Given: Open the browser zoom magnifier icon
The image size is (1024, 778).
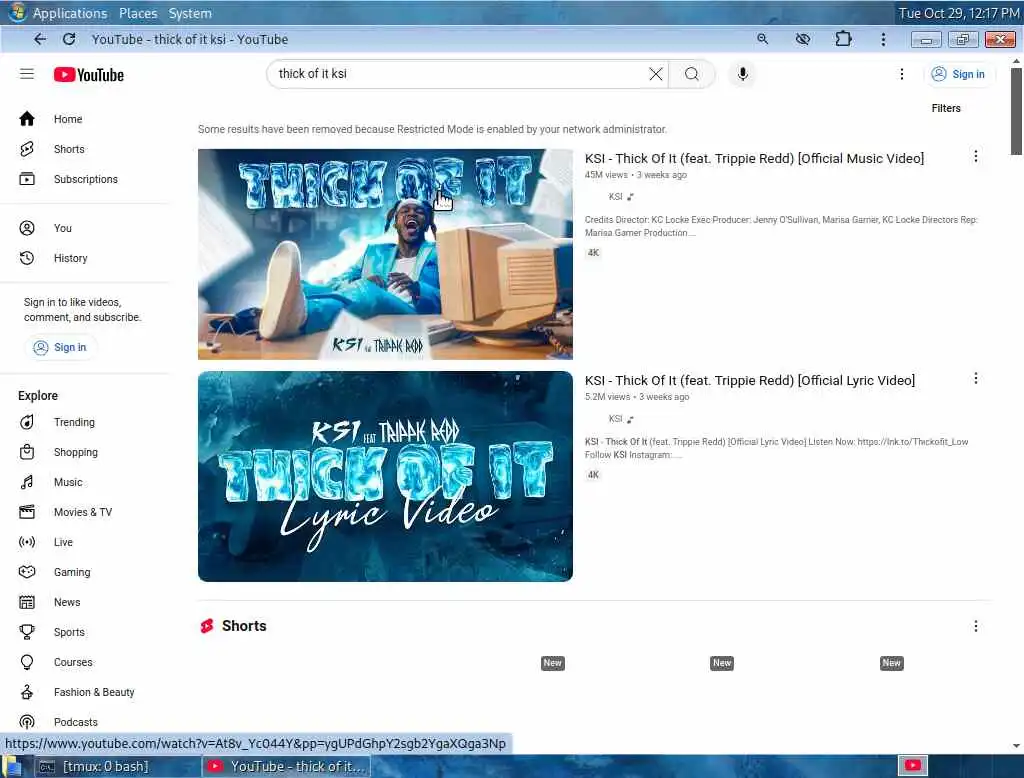Looking at the screenshot, I should point(762,39).
